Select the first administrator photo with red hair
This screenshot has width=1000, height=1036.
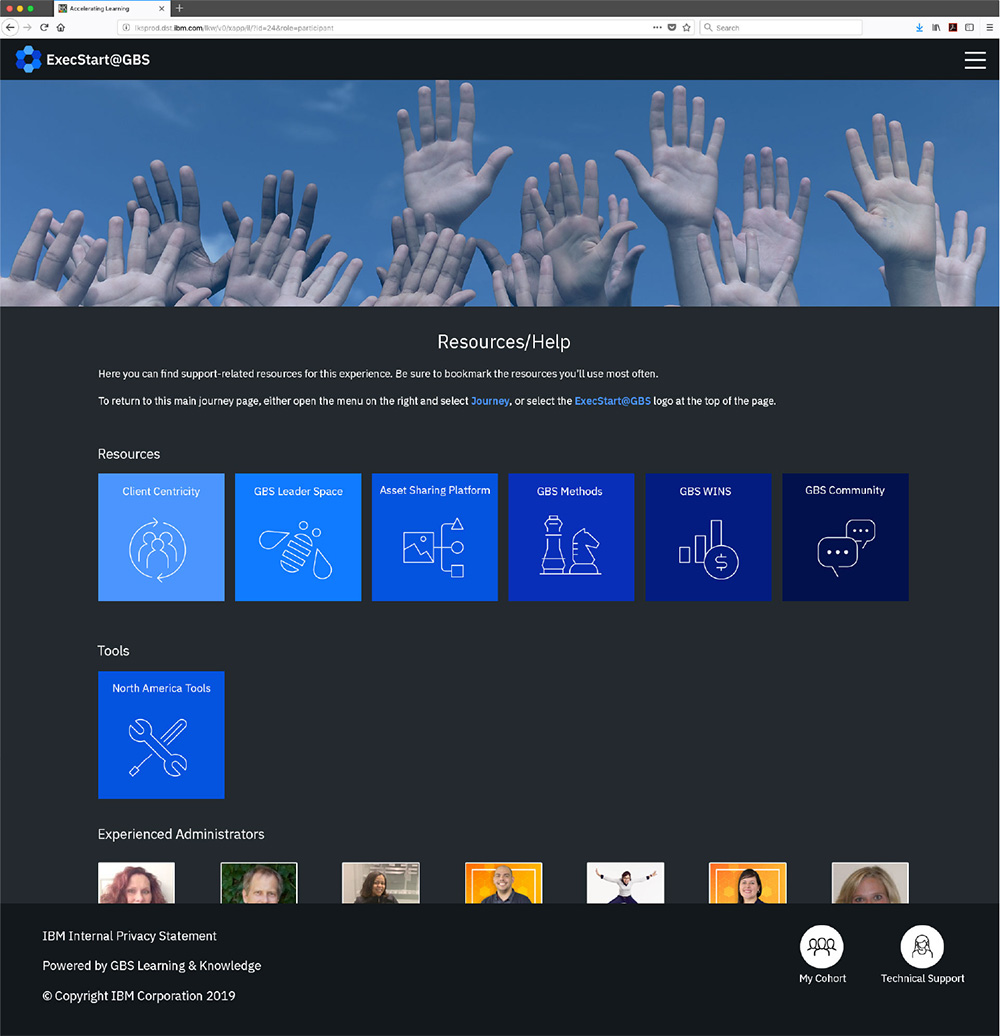click(x=136, y=883)
